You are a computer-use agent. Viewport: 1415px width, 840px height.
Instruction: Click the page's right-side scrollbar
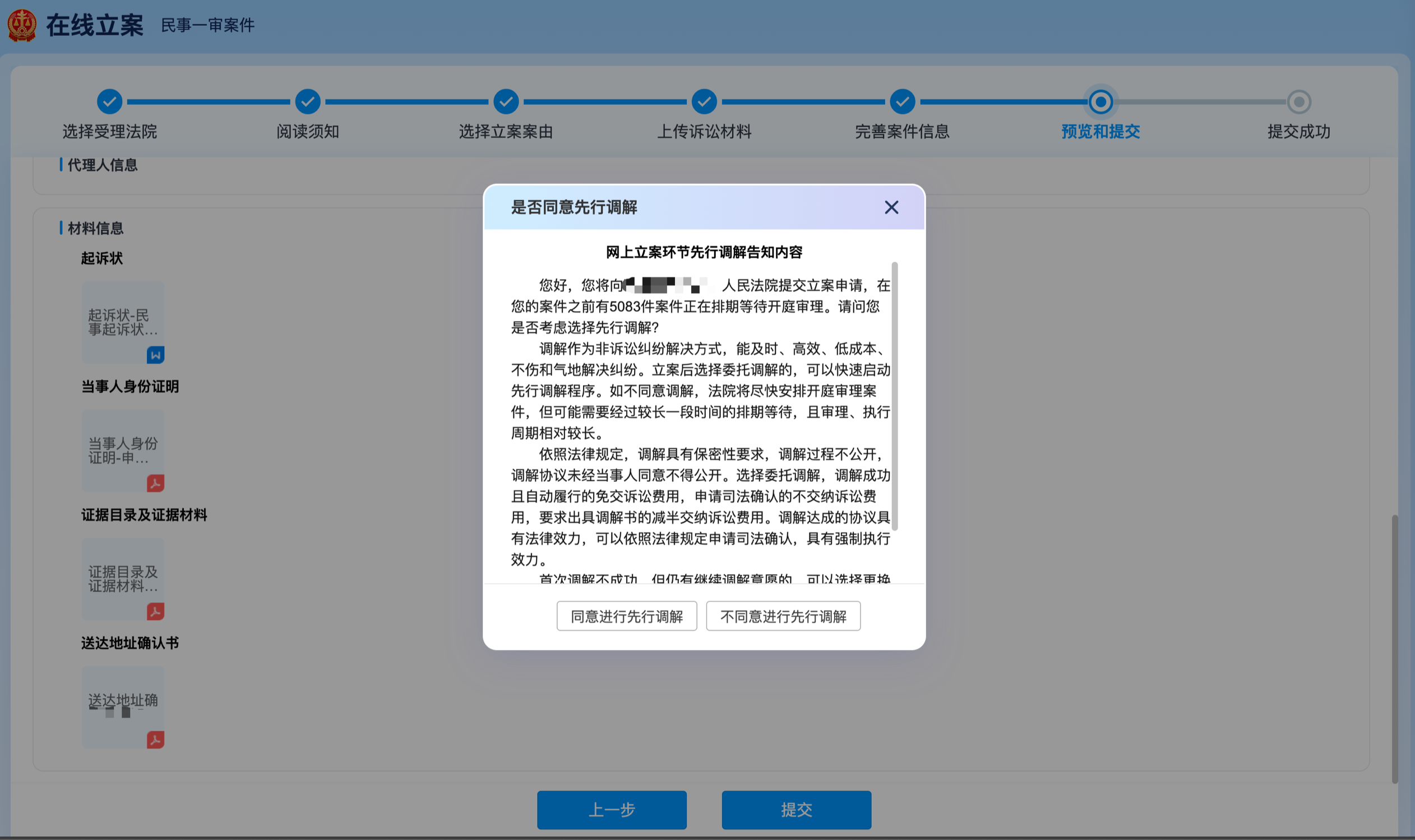(x=1394, y=648)
